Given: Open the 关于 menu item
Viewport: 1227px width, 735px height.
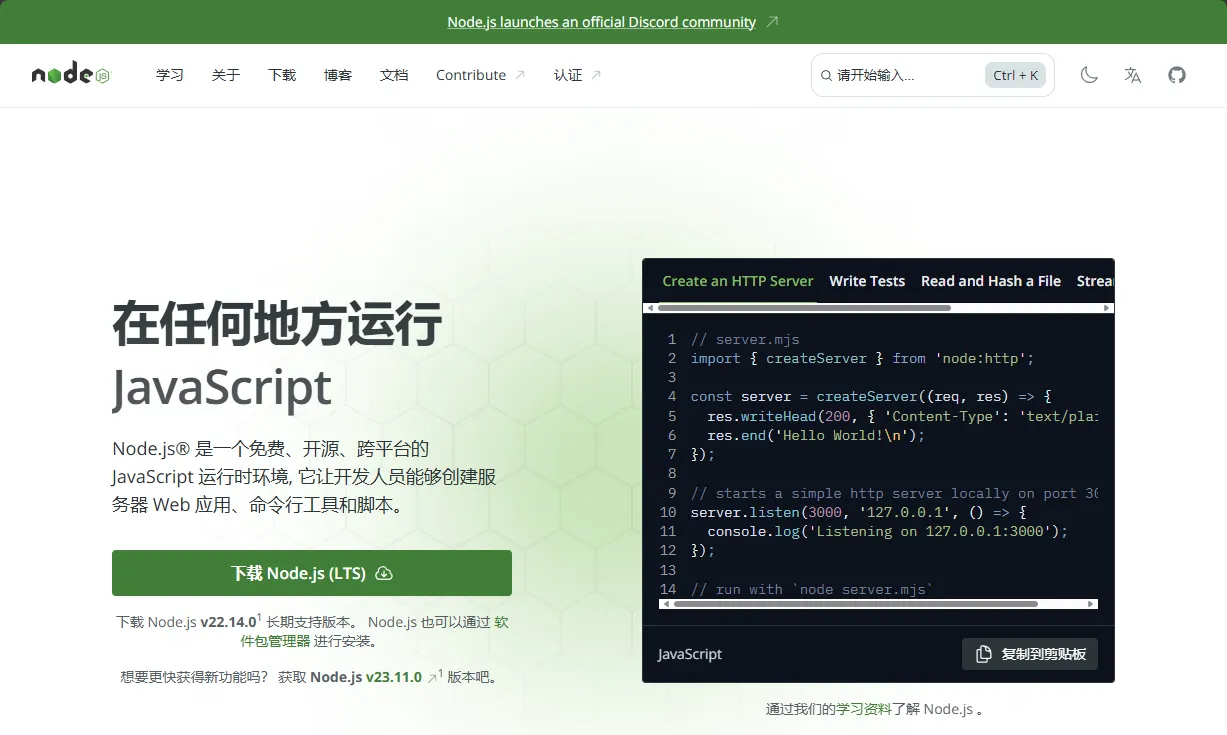Looking at the screenshot, I should pos(226,75).
